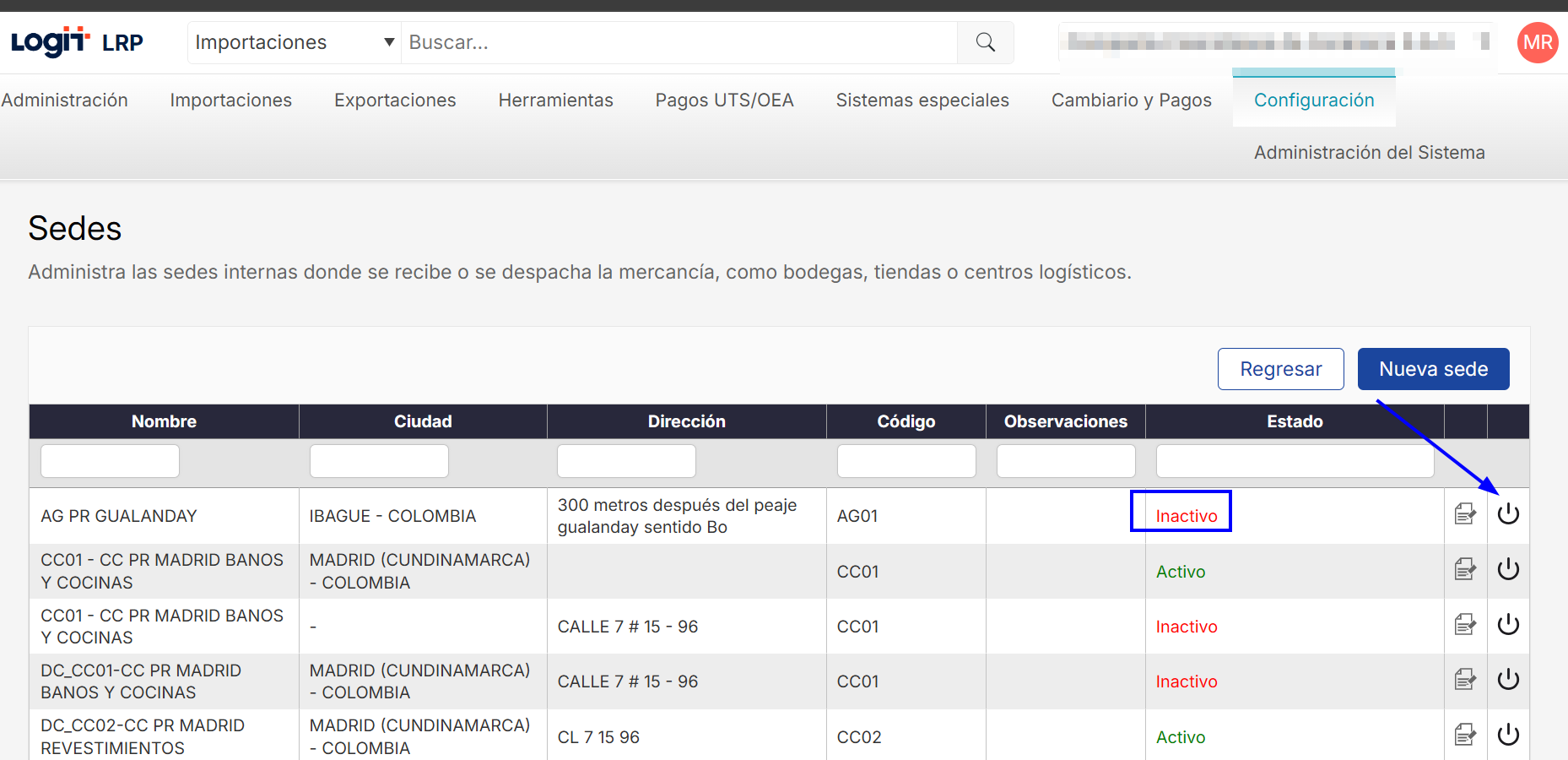
Task: Edit the DC_CC01-CC PR MADRID sede
Action: point(1465,680)
